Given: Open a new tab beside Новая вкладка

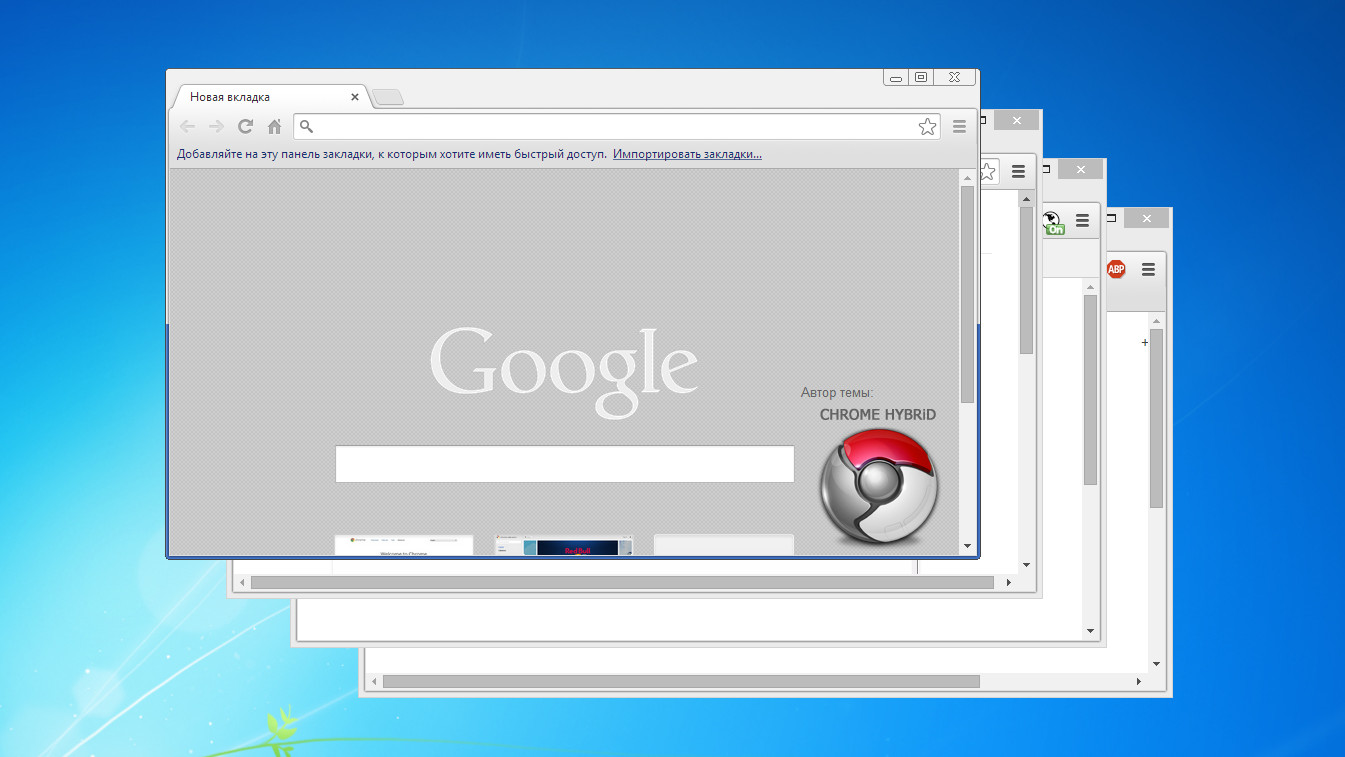Looking at the screenshot, I should click(x=388, y=97).
